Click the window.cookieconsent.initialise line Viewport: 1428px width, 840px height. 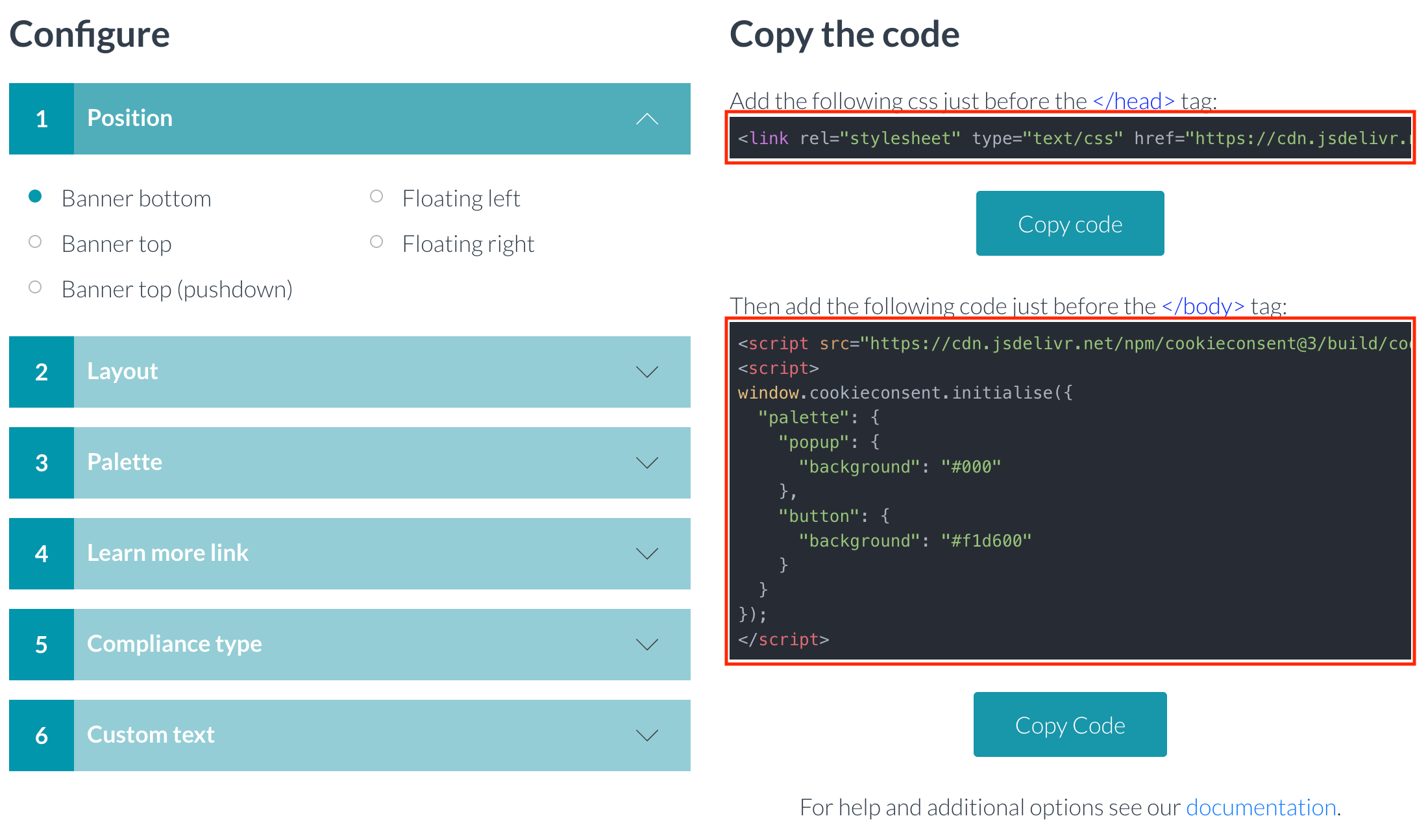(x=905, y=393)
